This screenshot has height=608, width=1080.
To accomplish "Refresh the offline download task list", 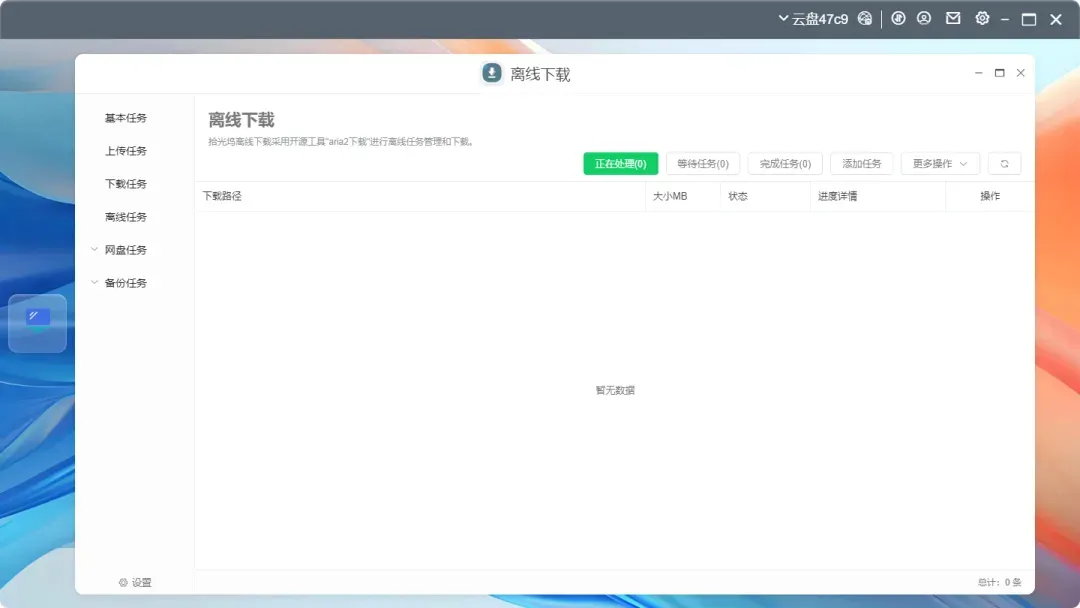I will coord(1004,164).
